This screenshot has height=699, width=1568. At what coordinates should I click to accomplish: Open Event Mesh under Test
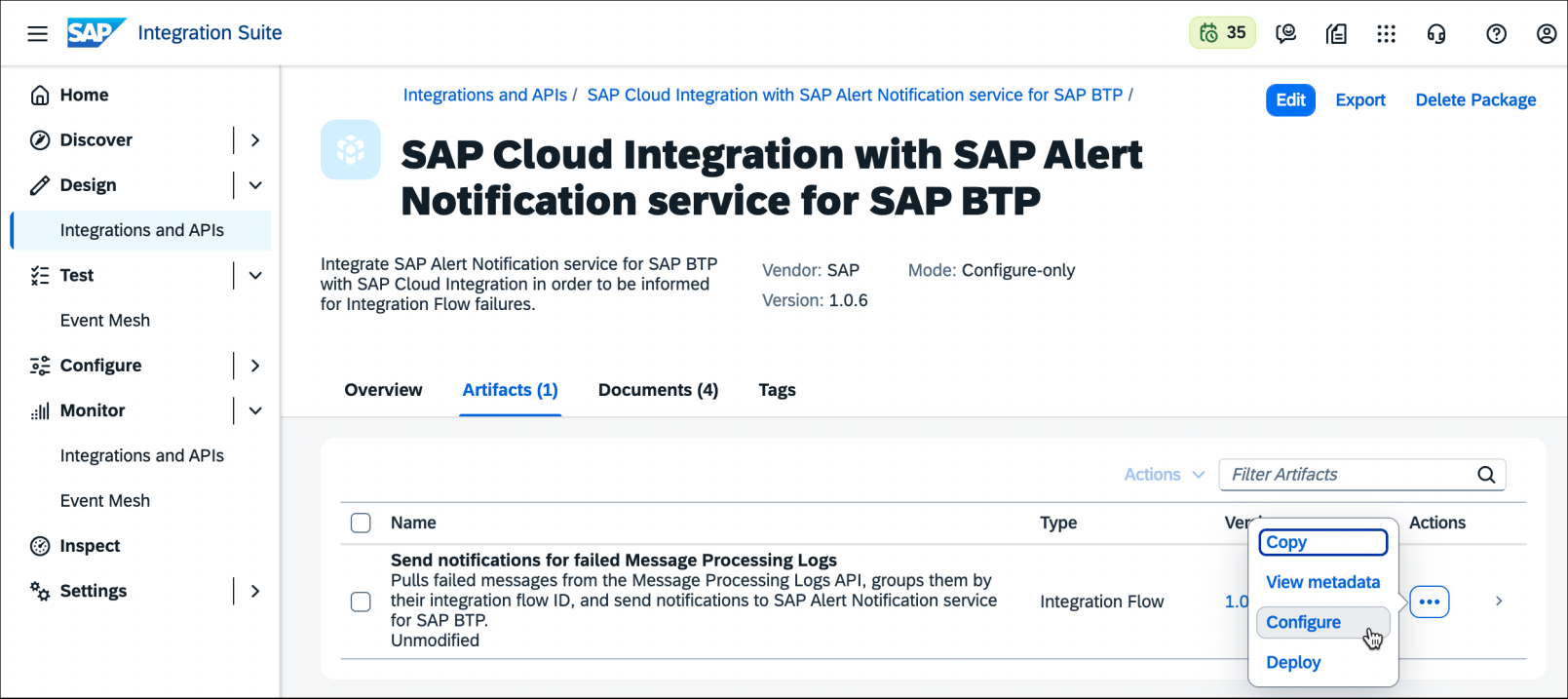105,320
